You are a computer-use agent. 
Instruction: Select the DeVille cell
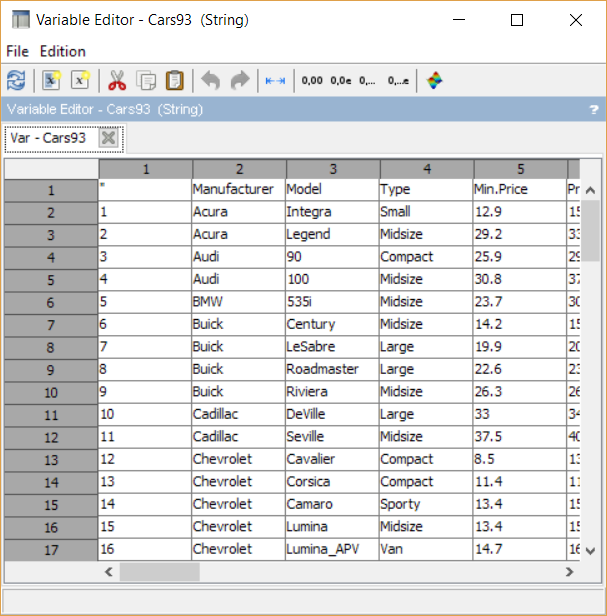pyautogui.click(x=332, y=414)
